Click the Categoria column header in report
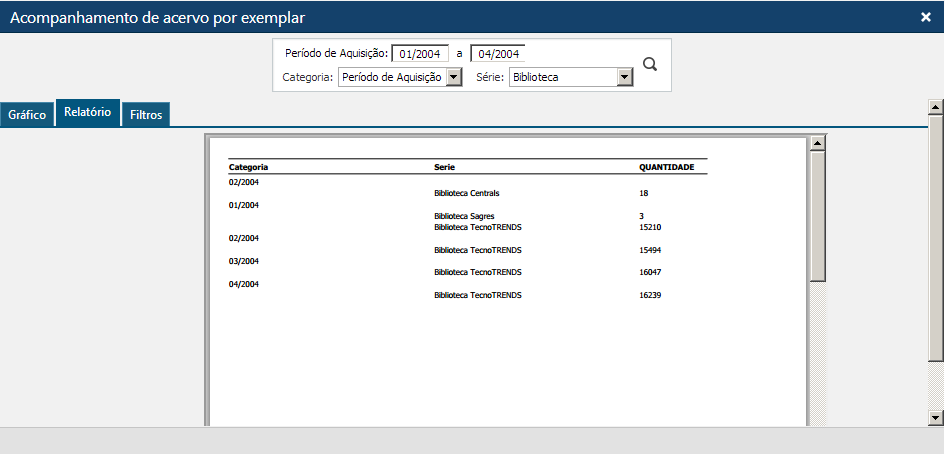 coord(249,167)
